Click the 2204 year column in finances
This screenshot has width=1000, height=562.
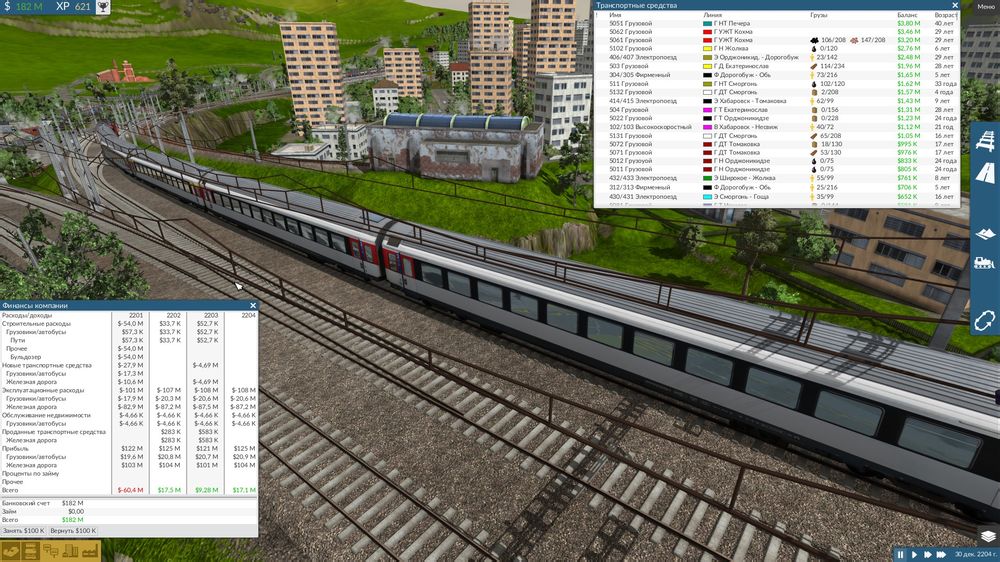coord(248,315)
